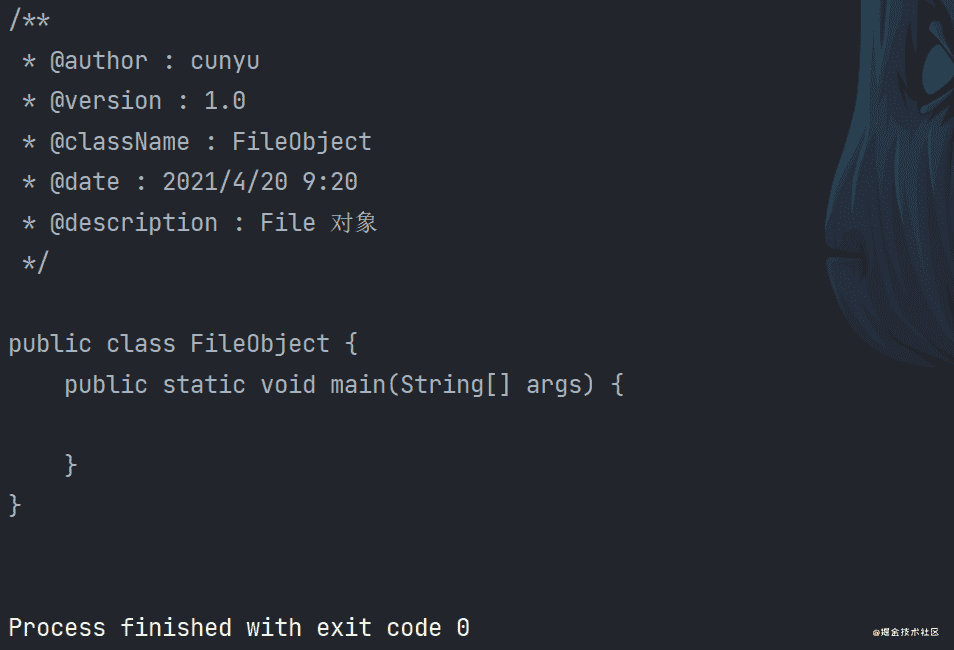Screen dimensions: 954x650
Task: Click the void return type
Action: (x=288, y=385)
